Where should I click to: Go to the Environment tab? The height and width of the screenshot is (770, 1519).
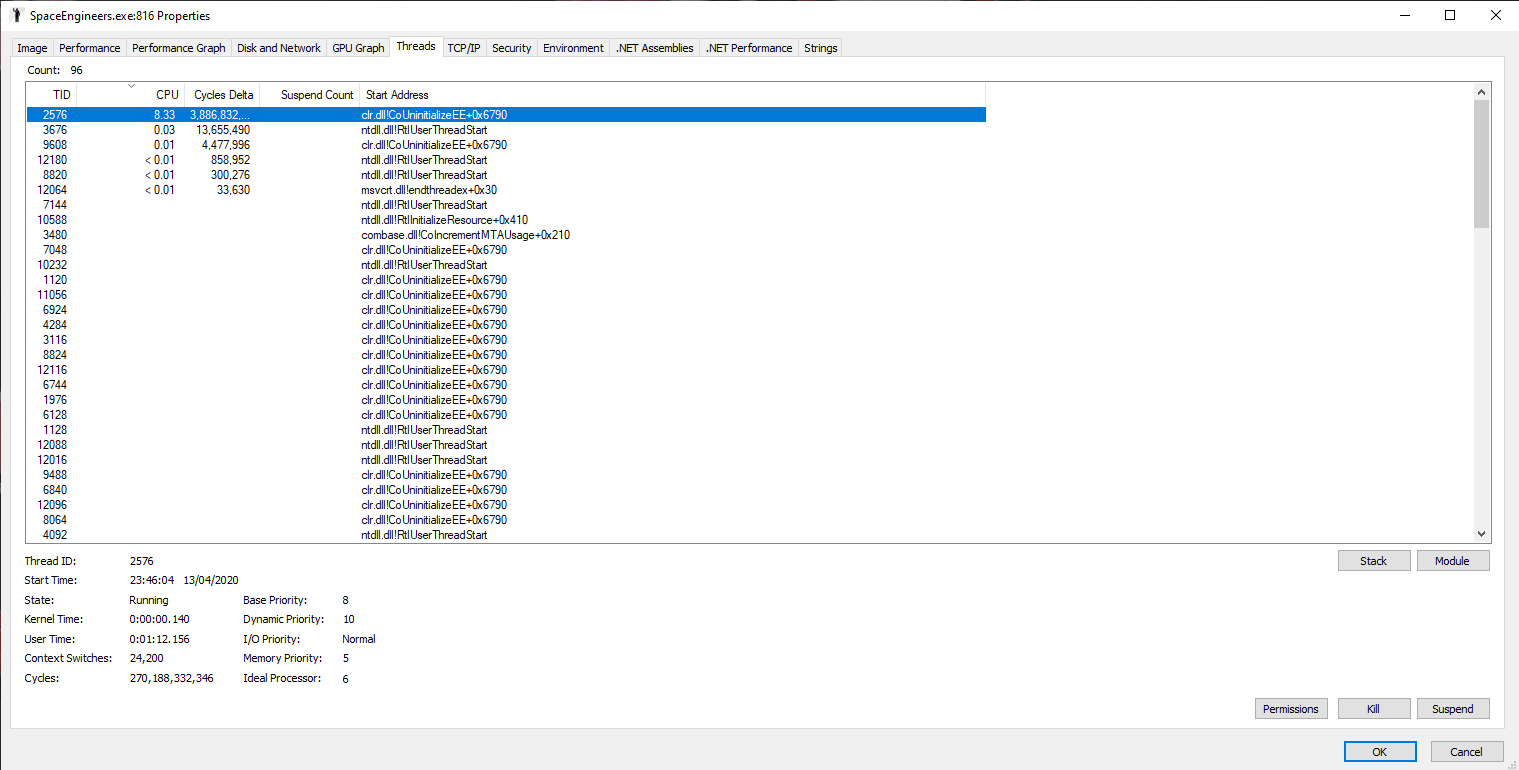[573, 48]
